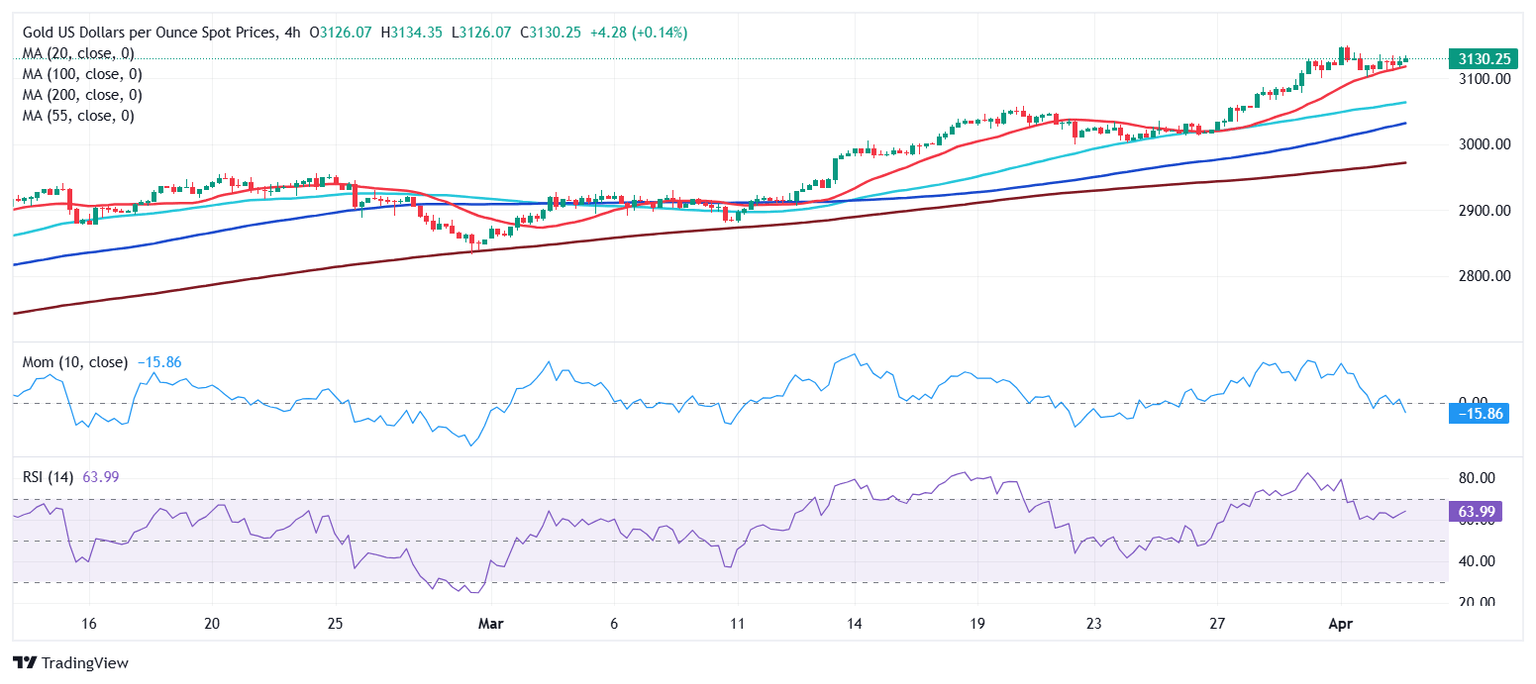Click the H3134.35 high price value
The image size is (1536, 684).
point(413,33)
